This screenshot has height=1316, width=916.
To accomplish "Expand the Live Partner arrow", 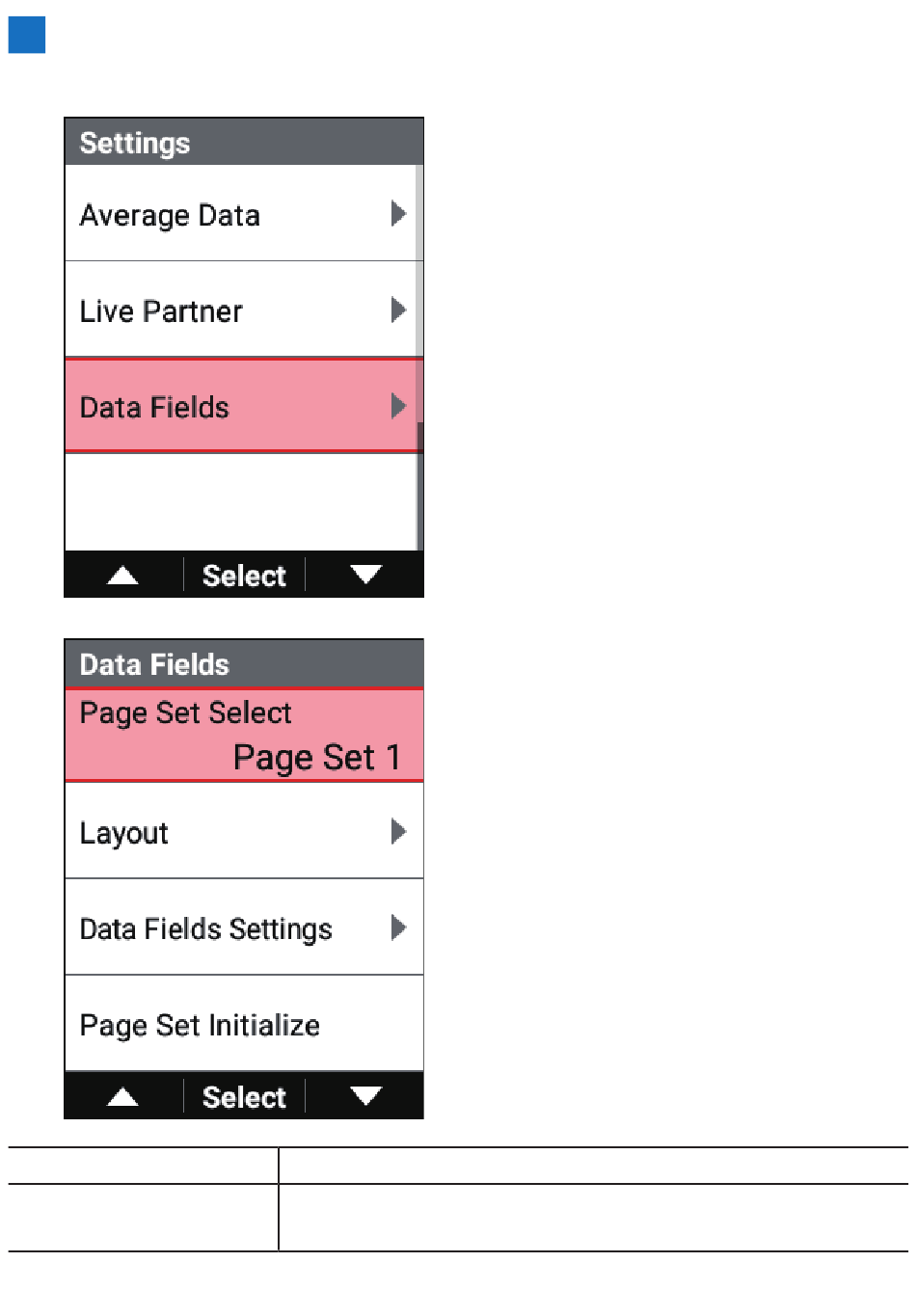I will pyautogui.click(x=398, y=309).
